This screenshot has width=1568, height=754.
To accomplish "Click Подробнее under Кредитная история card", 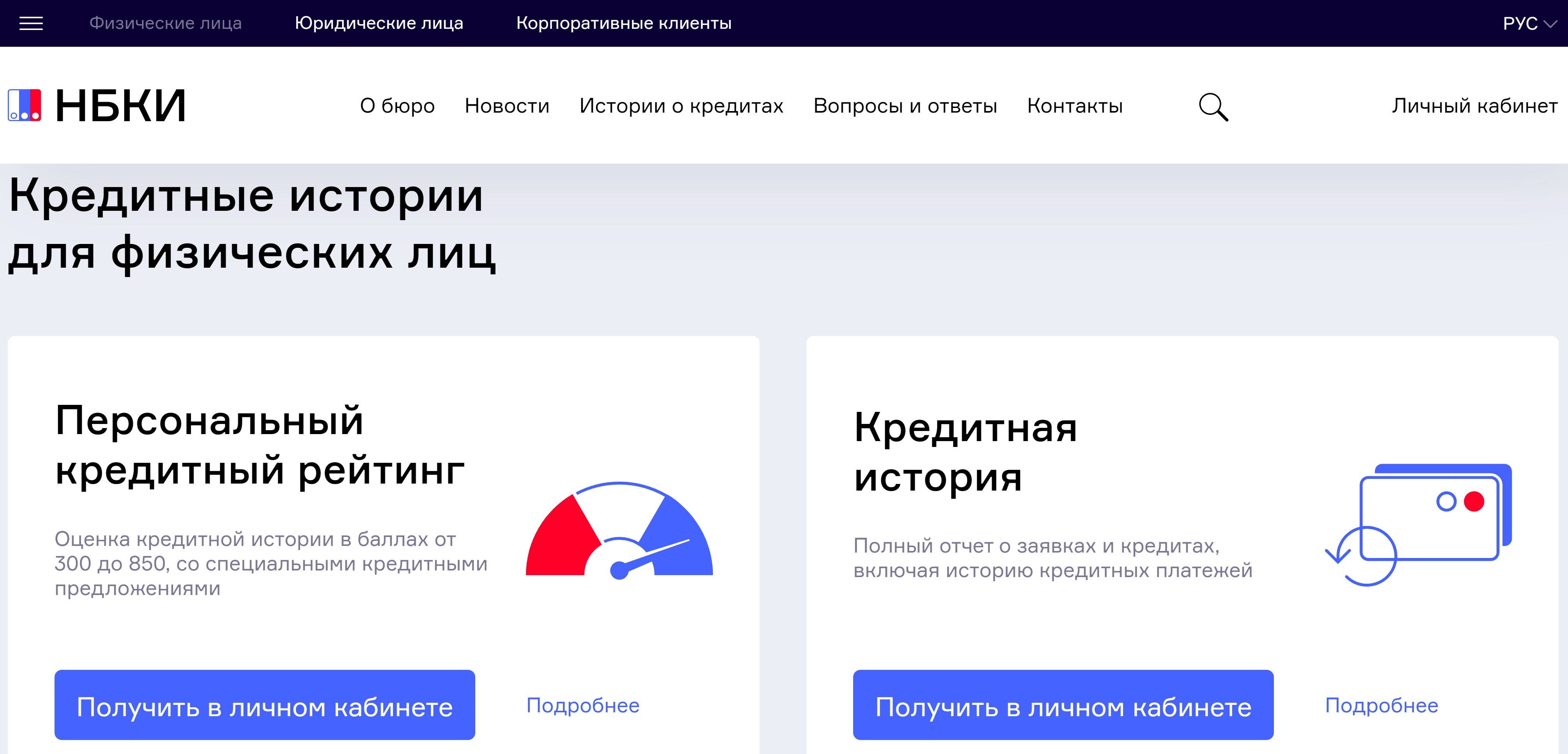I will pyautogui.click(x=1381, y=705).
